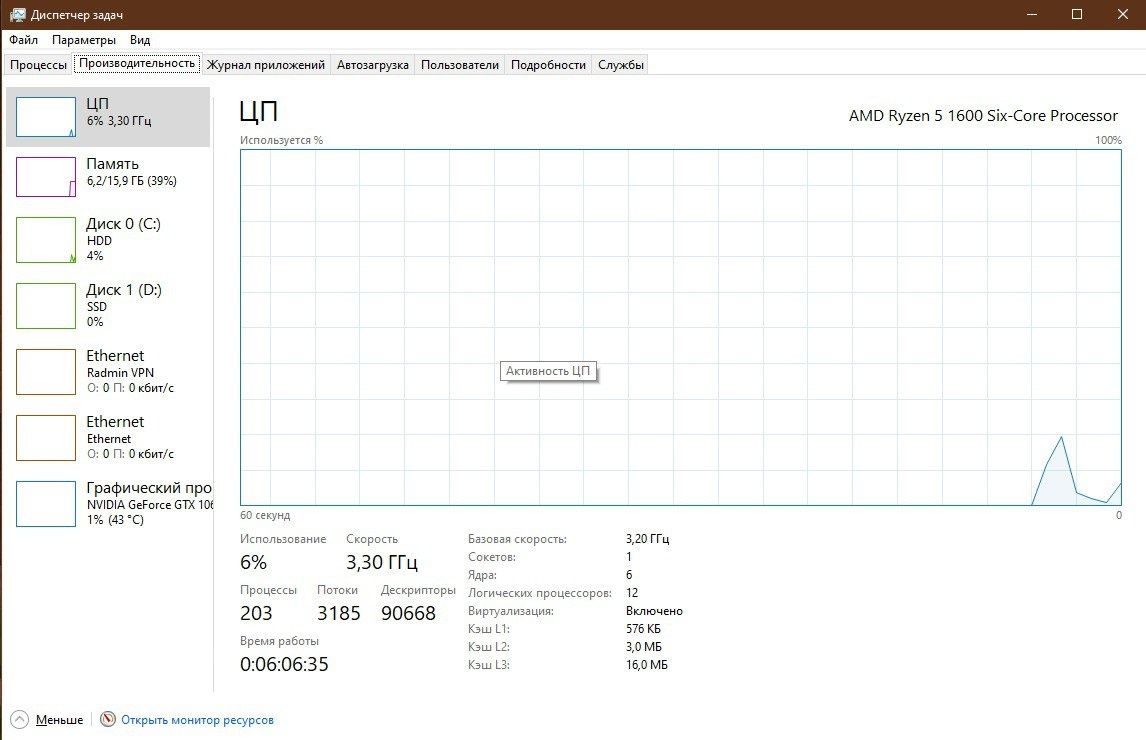Click the 'Меньше' details button
Screen dimensions: 1146x740
point(59,720)
